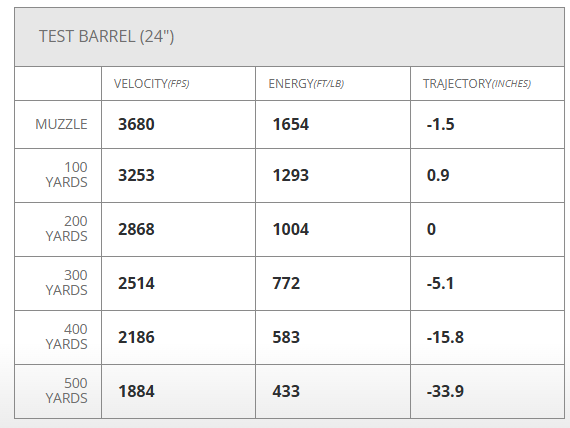Click the 400 YARDS row label
The image size is (570, 428).
[x=67, y=337]
